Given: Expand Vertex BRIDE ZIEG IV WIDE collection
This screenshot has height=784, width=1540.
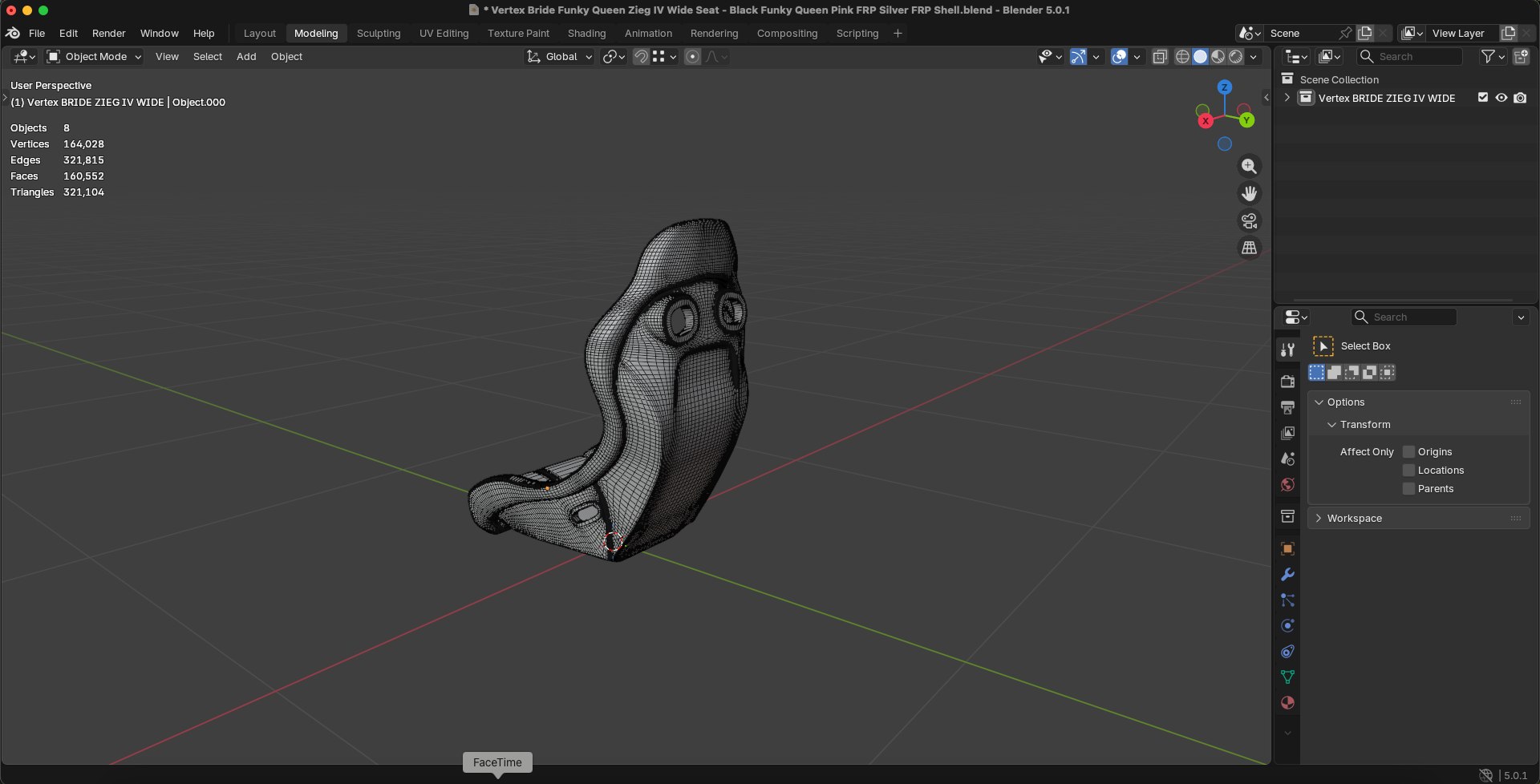Looking at the screenshot, I should point(1287,98).
